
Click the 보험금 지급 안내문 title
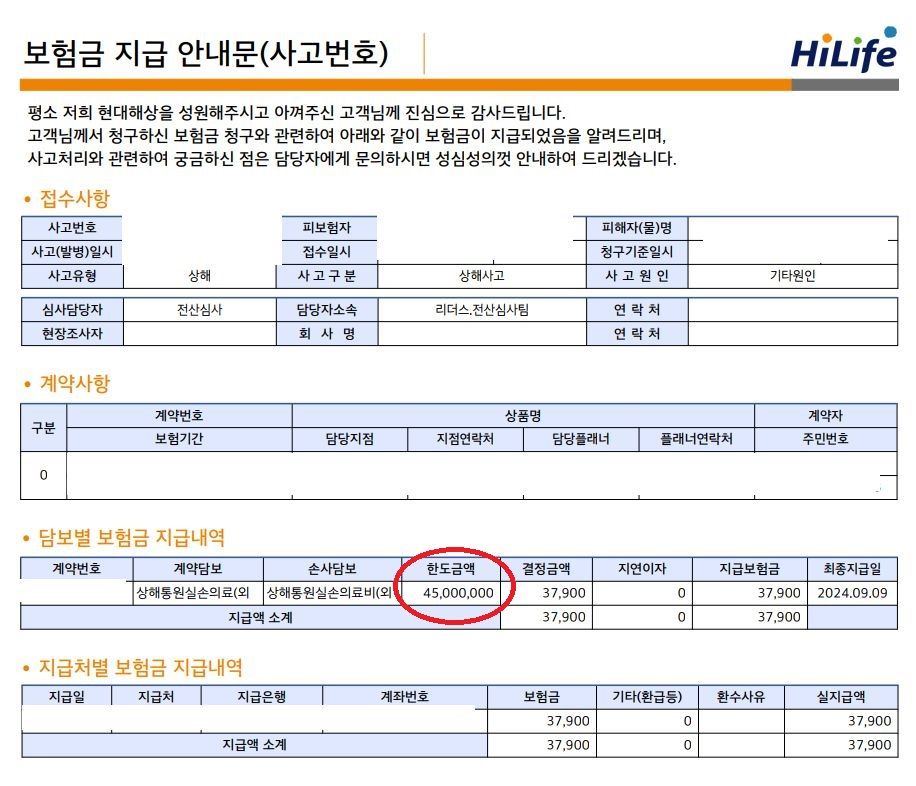[205, 52]
